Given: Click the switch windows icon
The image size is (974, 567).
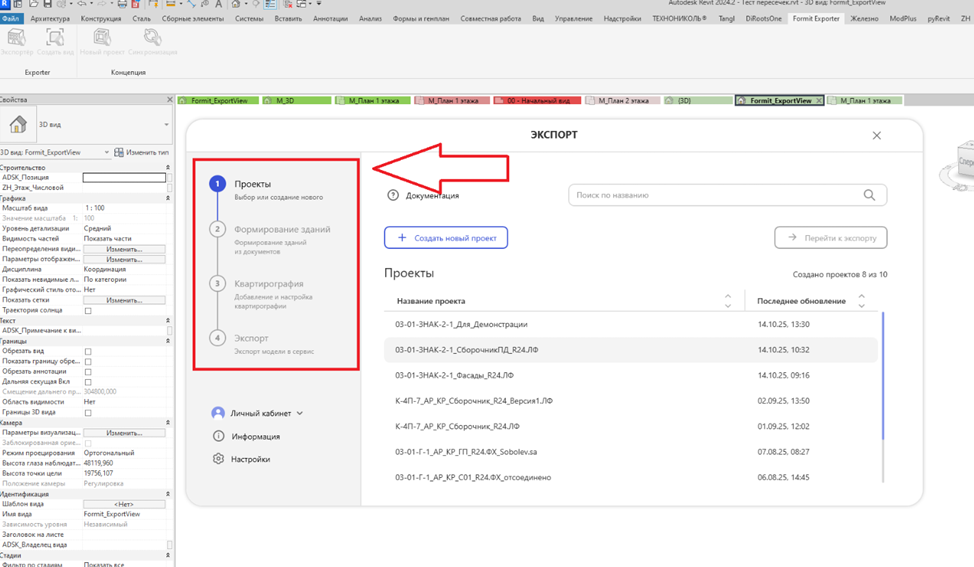Looking at the screenshot, I should pyautogui.click(x=303, y=4).
